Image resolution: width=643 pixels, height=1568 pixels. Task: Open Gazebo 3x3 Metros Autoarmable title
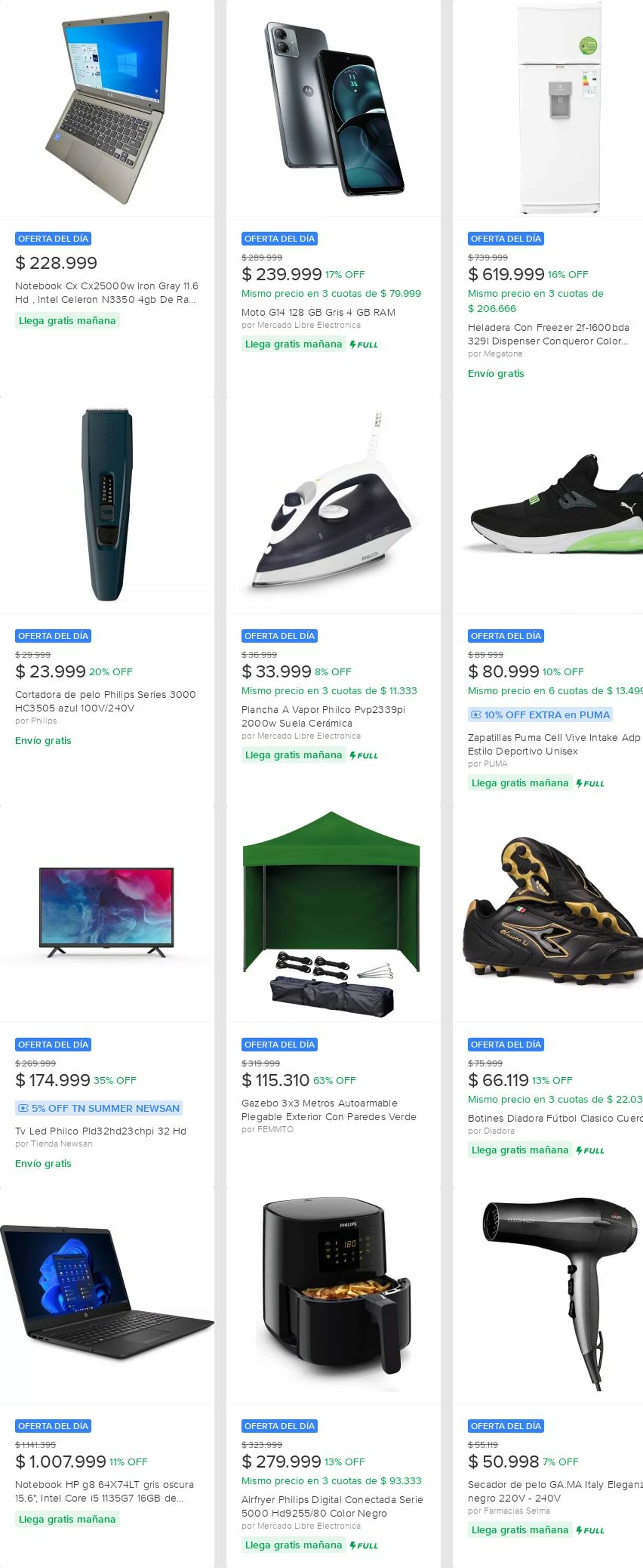[329, 1110]
